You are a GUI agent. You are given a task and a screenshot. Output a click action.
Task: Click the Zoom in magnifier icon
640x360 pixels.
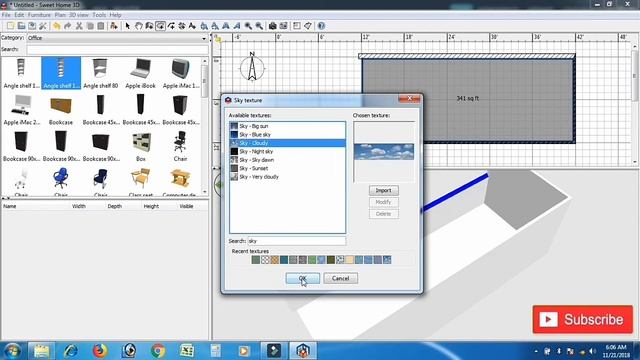[248, 26]
